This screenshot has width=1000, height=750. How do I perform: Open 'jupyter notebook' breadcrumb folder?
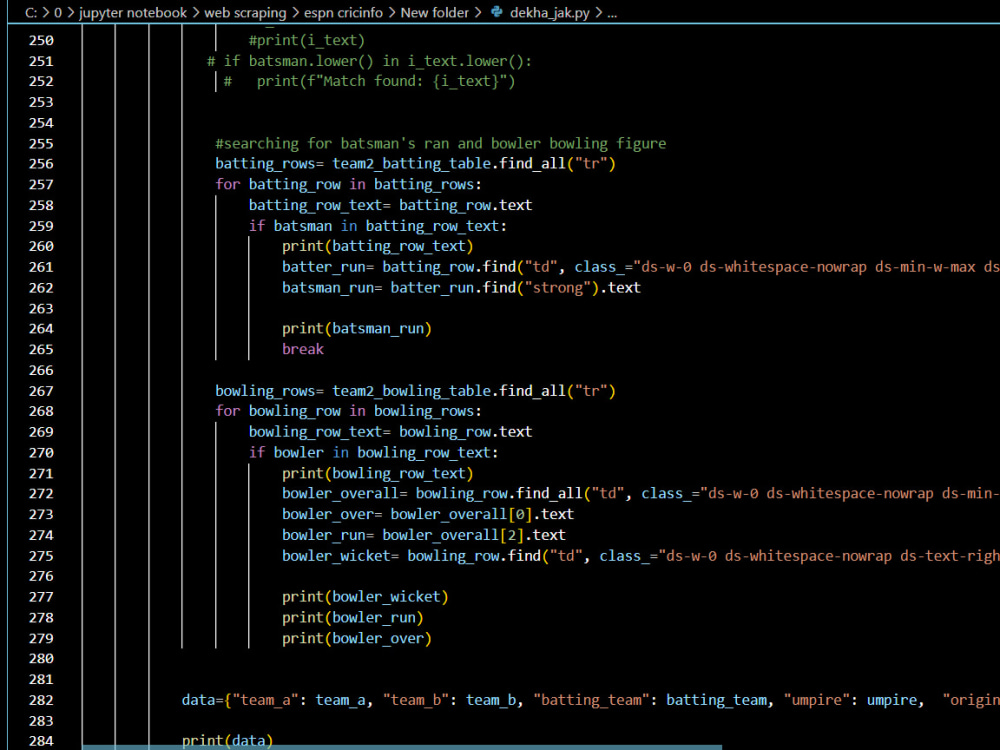tap(133, 13)
